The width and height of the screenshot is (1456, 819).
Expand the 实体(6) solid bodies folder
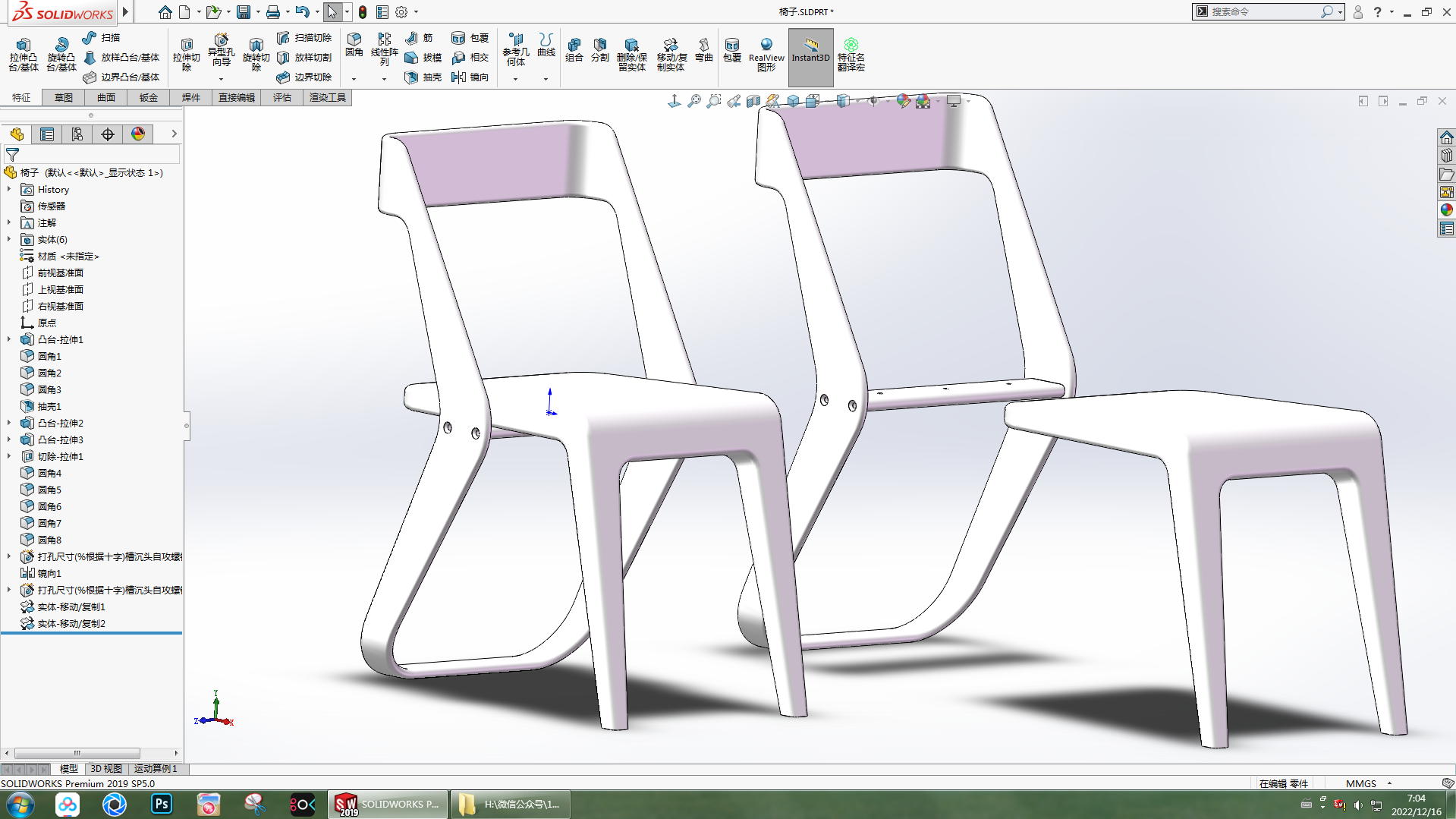[x=9, y=239]
